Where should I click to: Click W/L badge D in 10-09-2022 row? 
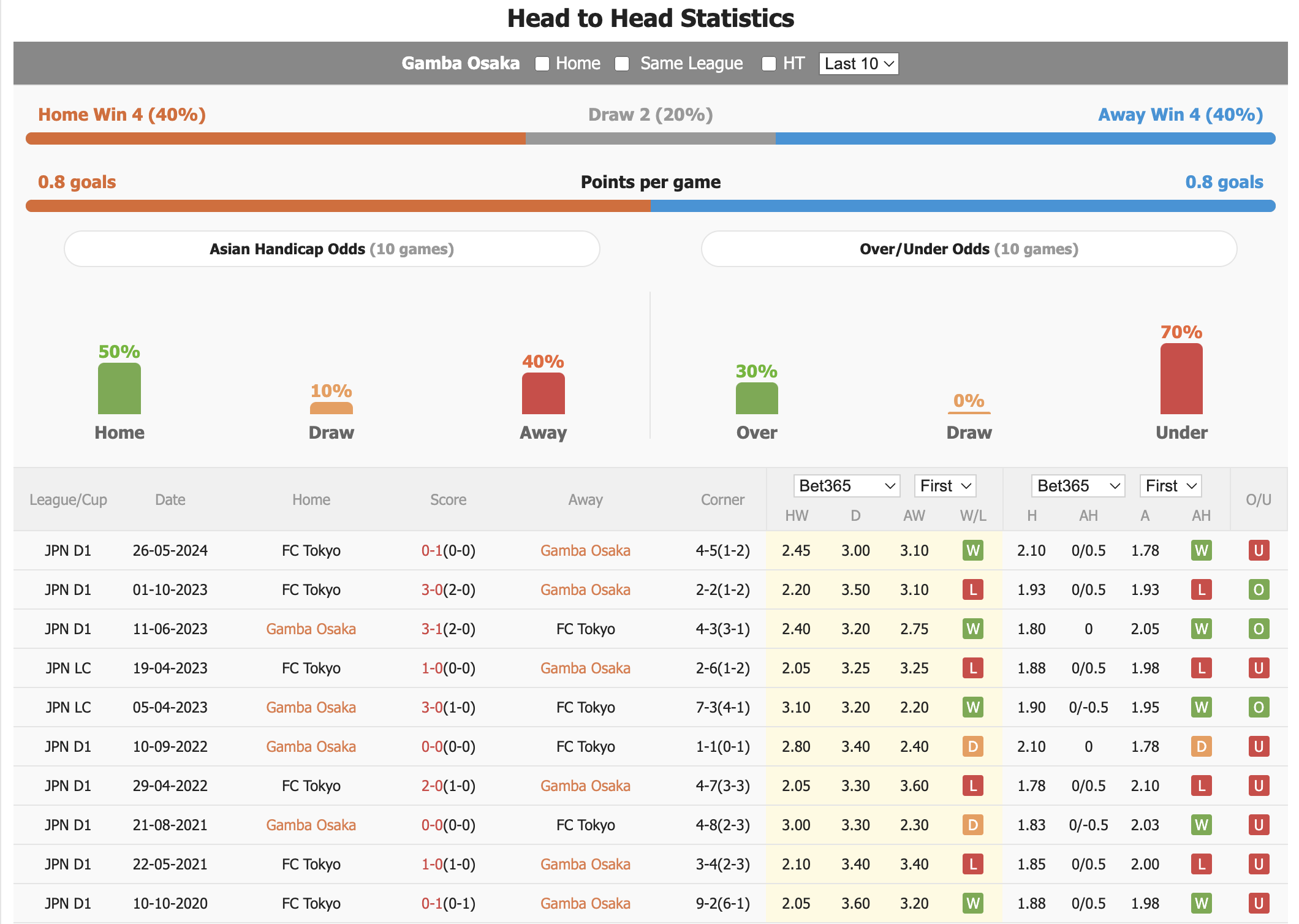pyautogui.click(x=973, y=746)
